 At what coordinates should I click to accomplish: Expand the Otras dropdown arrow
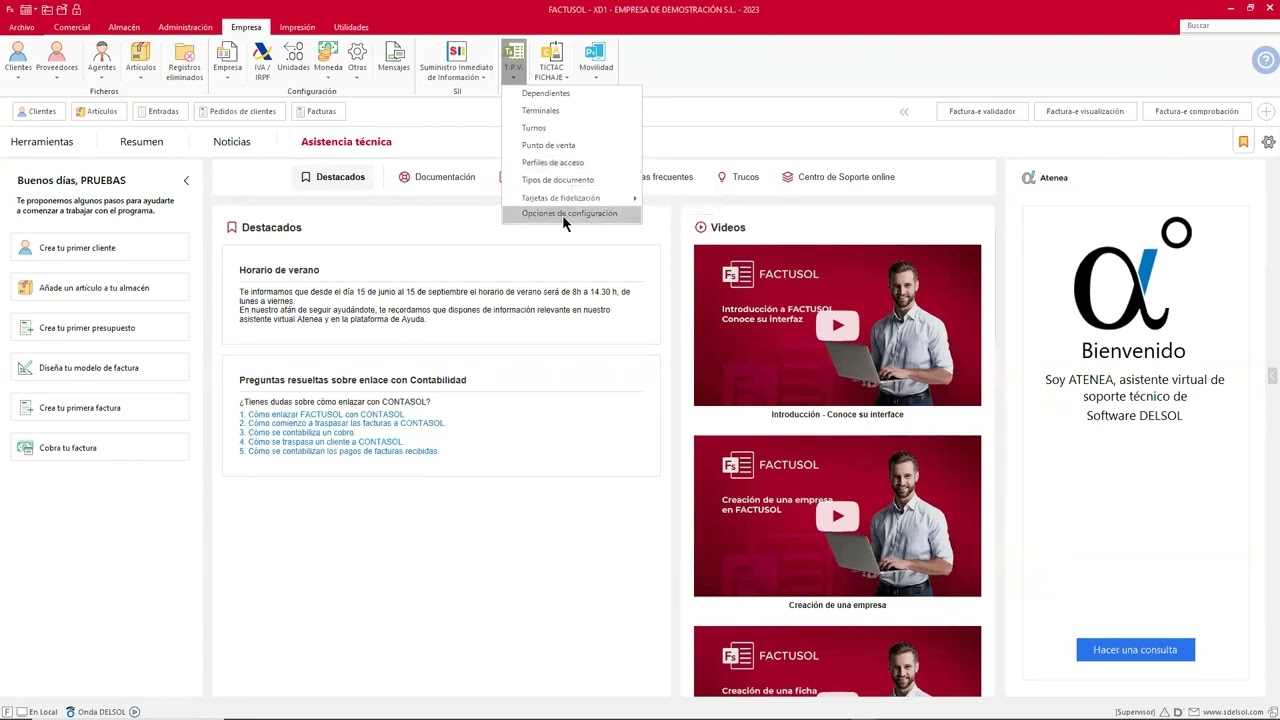[357, 77]
